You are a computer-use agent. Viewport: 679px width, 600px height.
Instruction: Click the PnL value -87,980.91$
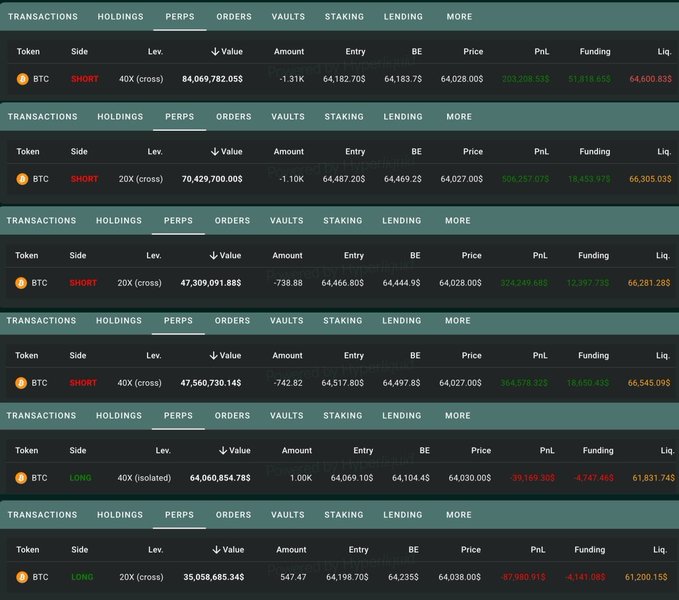pos(523,577)
